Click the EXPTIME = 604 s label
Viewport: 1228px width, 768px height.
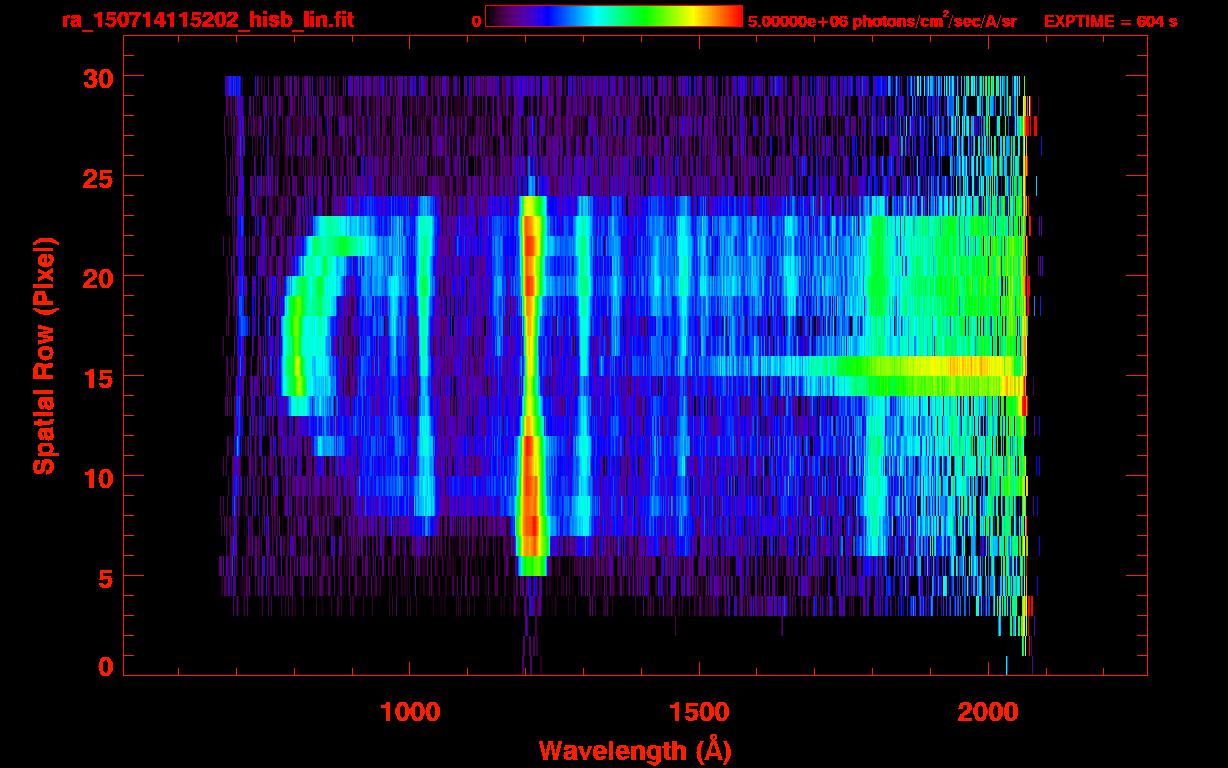(x=1110, y=21)
